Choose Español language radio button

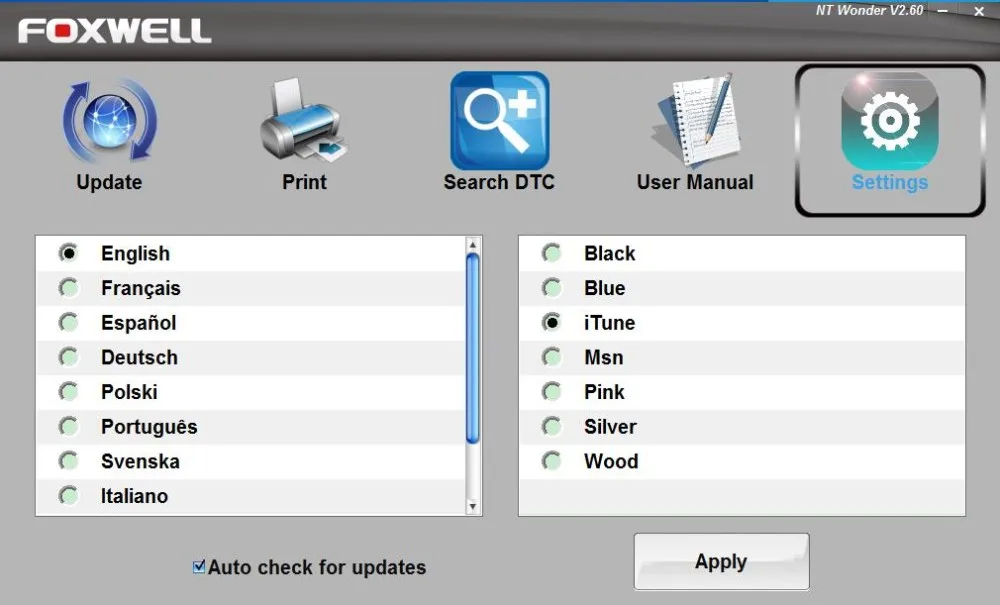pyautogui.click(x=68, y=323)
